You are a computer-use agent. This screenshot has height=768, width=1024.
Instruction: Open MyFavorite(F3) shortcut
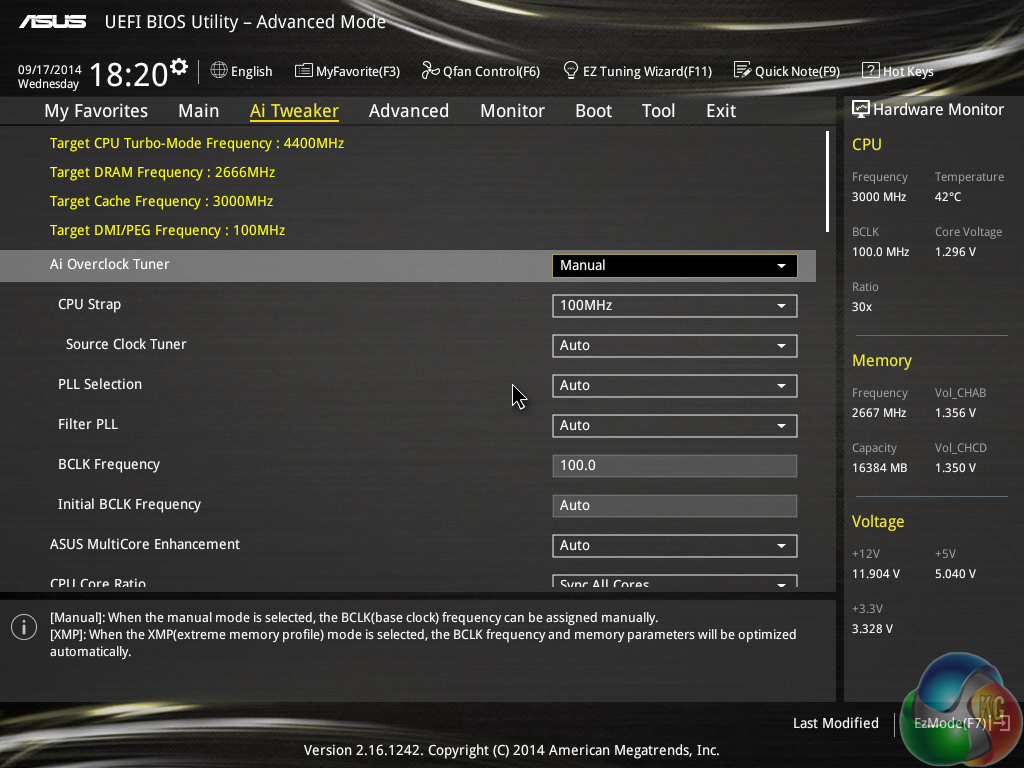click(x=347, y=71)
